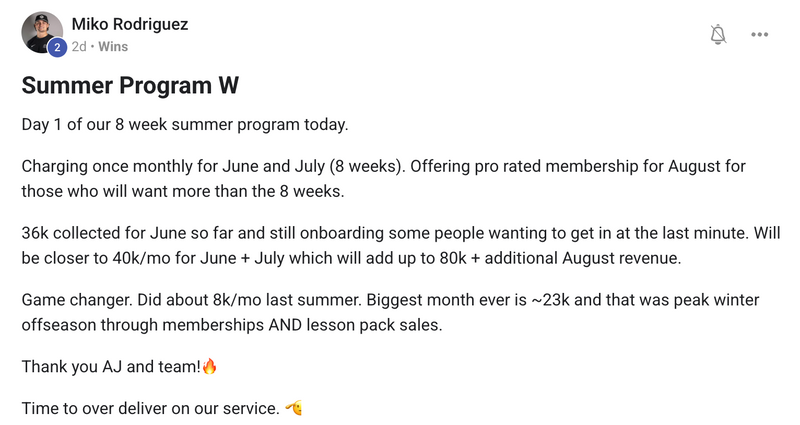Click the 2d post timestamp
The height and width of the screenshot is (425, 800).
[79, 46]
